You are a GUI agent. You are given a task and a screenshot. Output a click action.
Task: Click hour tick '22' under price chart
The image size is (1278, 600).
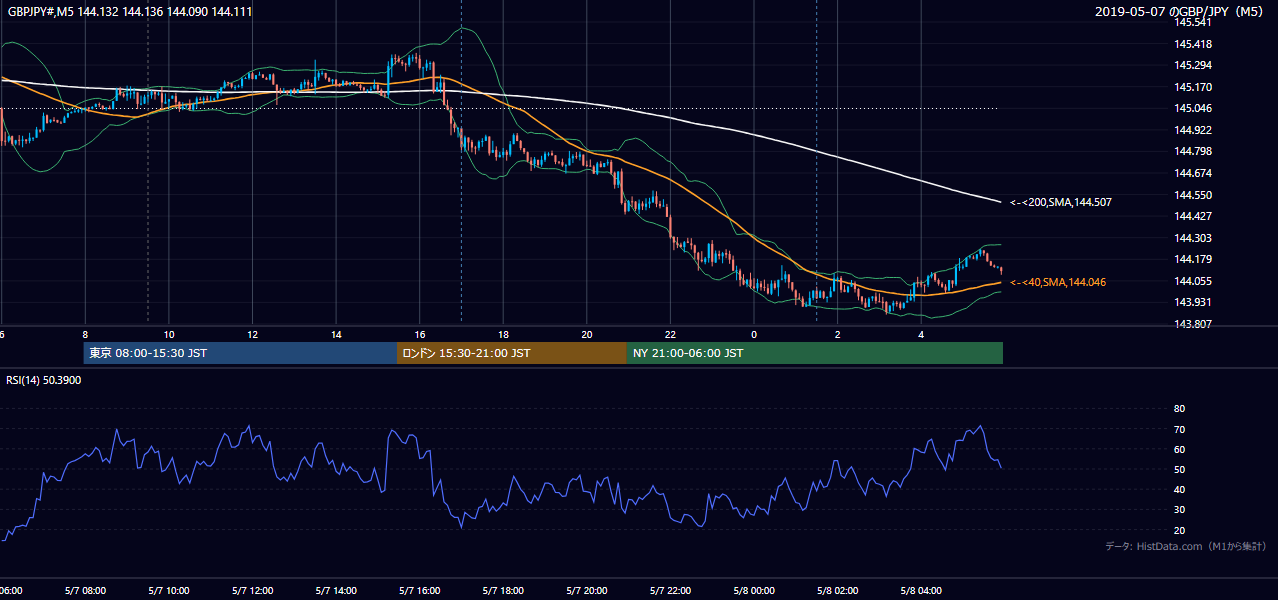tap(671, 334)
